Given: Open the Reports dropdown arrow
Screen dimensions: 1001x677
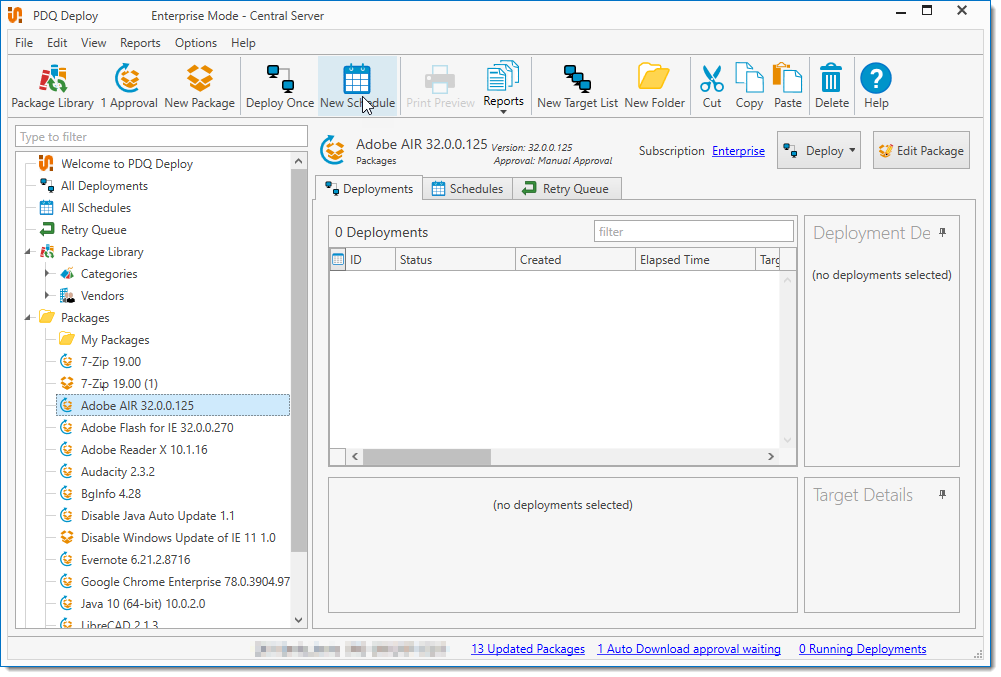Looking at the screenshot, I should (x=503, y=113).
